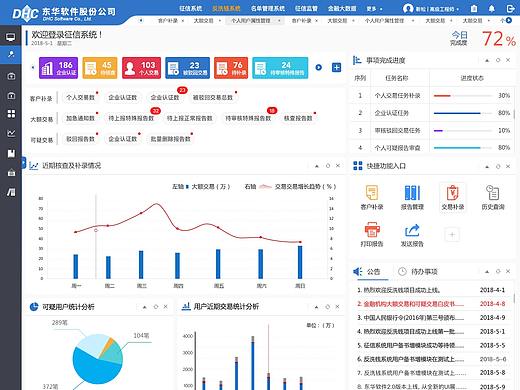Collapse the 近期核查及补录情况 panel
Image resolution: width=520 pixels, height=390 pixels.
(317, 166)
